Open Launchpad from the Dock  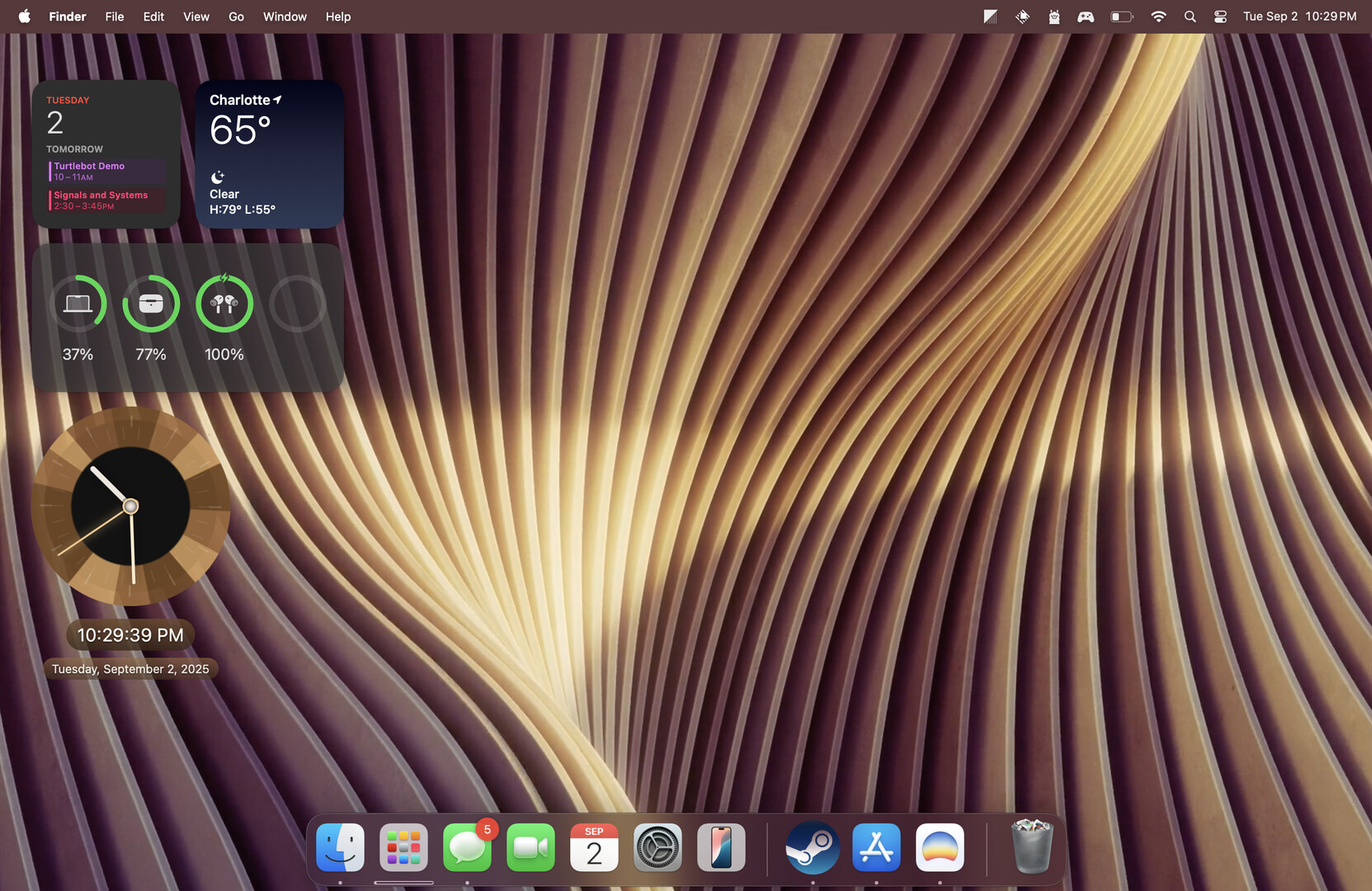click(x=403, y=847)
